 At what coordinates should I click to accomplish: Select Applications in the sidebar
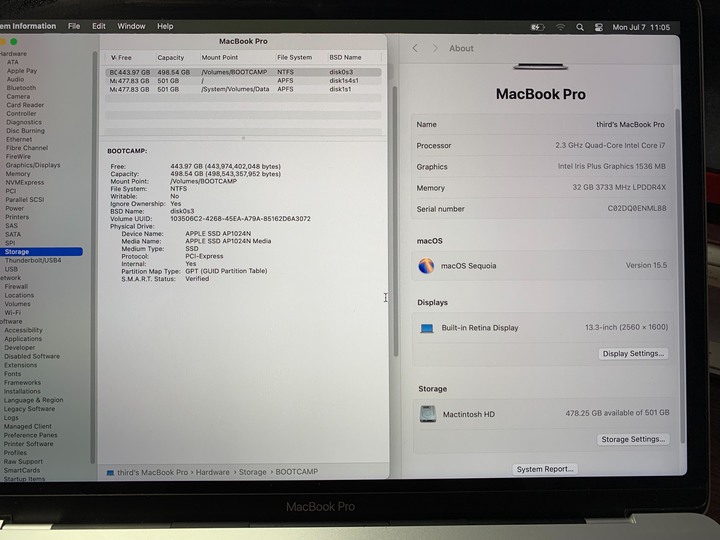[x=23, y=339]
